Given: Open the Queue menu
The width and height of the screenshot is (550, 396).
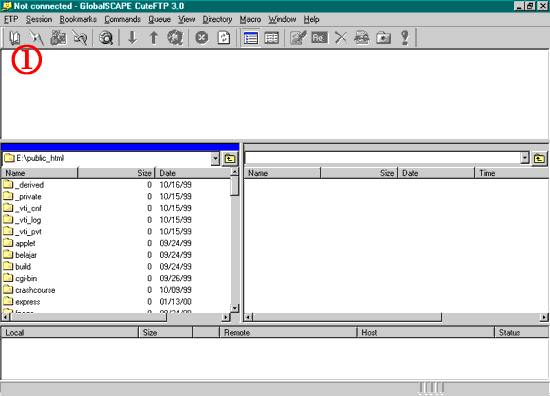Looking at the screenshot, I should (x=159, y=19).
